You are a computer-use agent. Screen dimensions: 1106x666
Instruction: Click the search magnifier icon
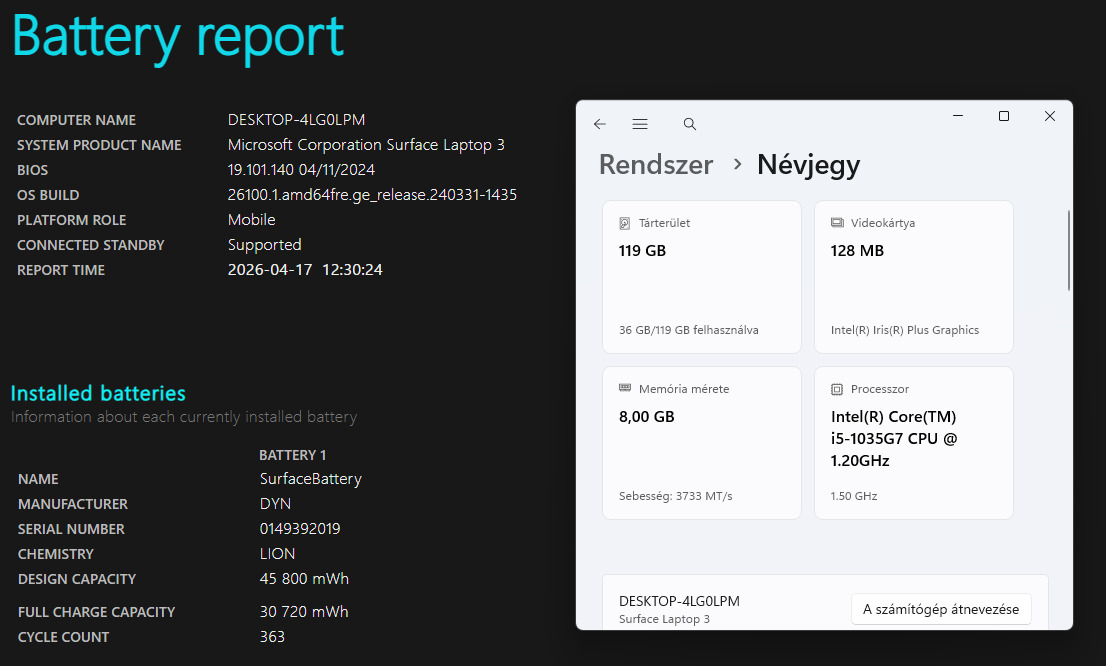click(x=689, y=124)
